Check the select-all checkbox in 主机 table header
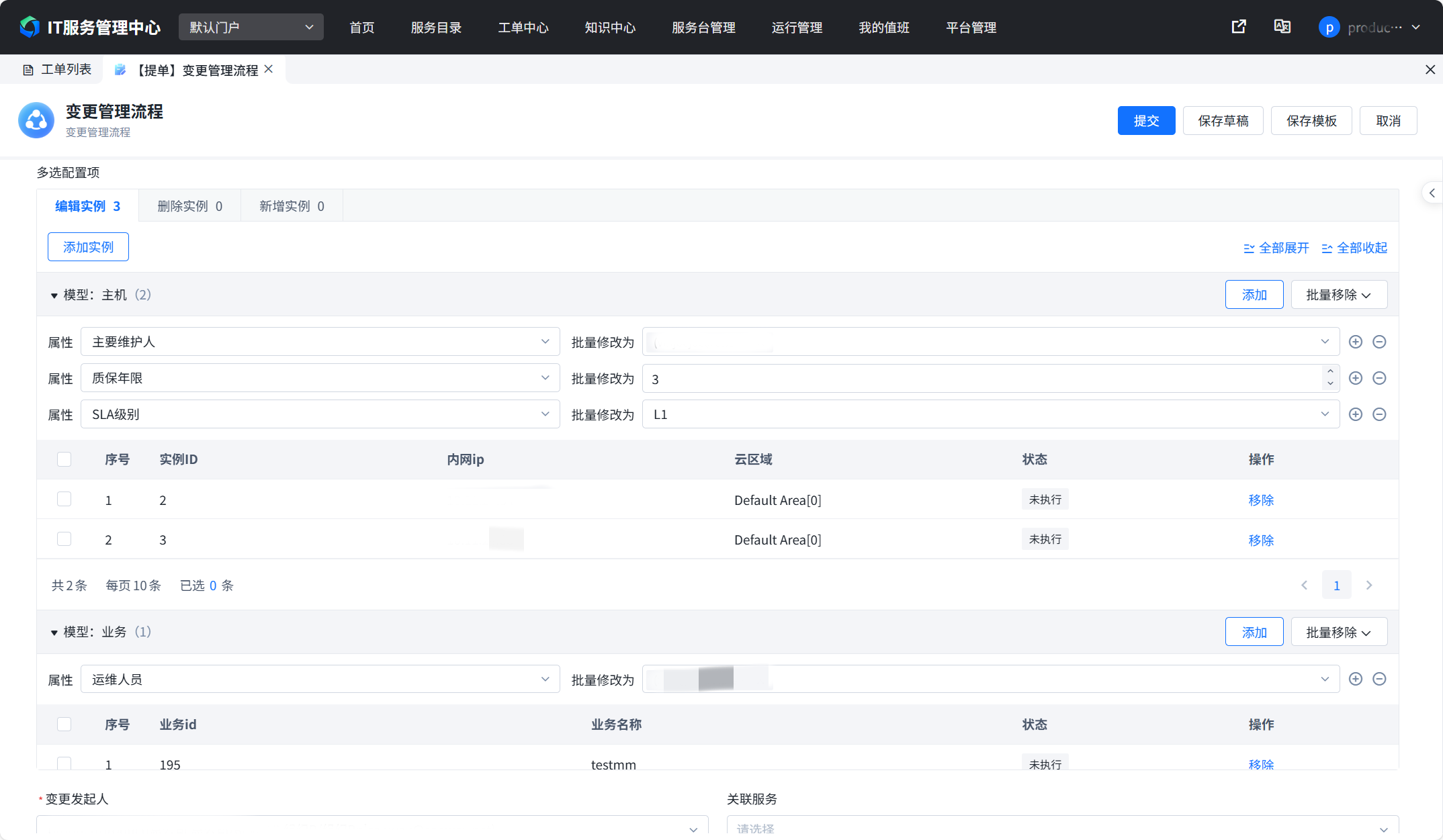This screenshot has width=1443, height=840. click(64, 459)
